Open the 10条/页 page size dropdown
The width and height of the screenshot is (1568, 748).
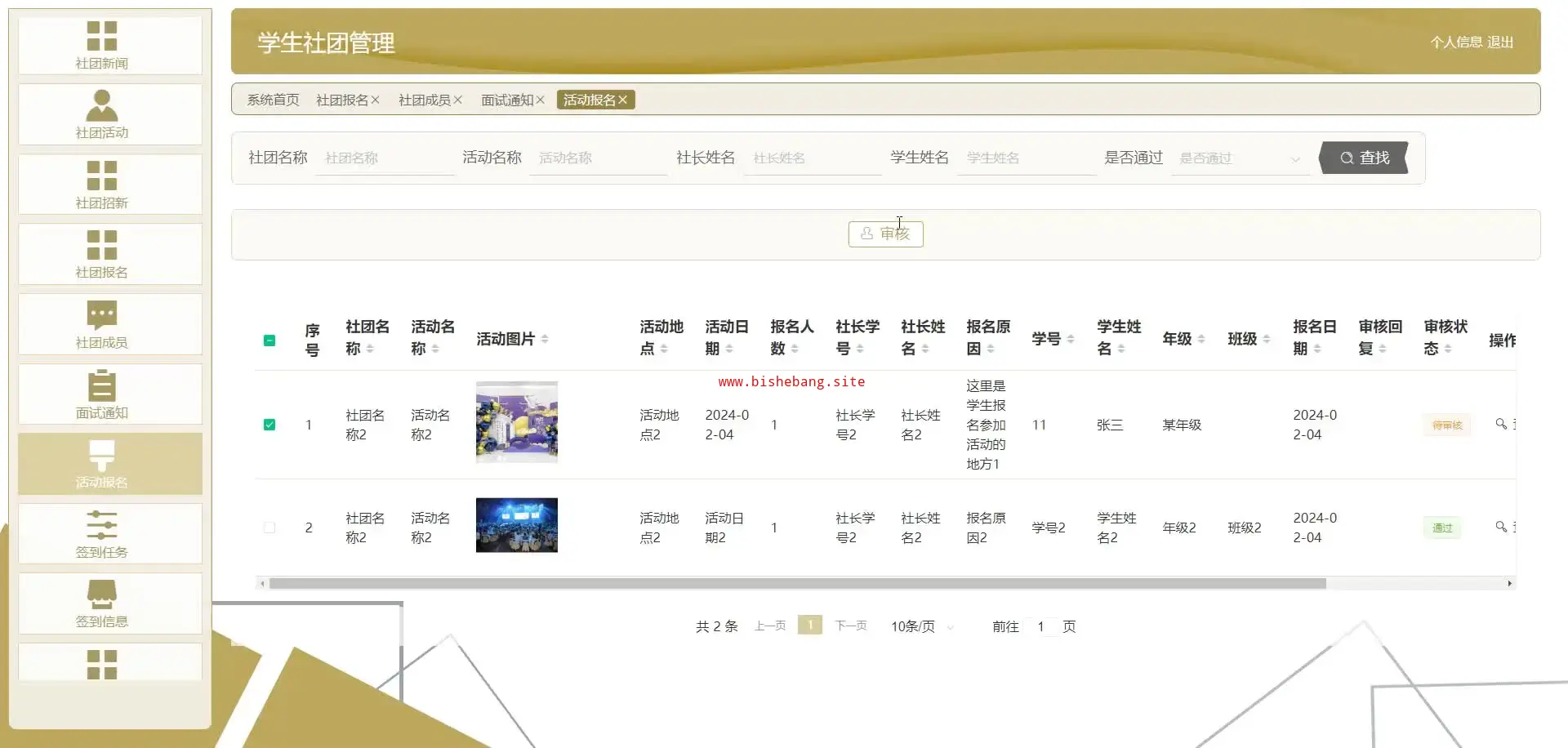pyautogui.click(x=921, y=626)
